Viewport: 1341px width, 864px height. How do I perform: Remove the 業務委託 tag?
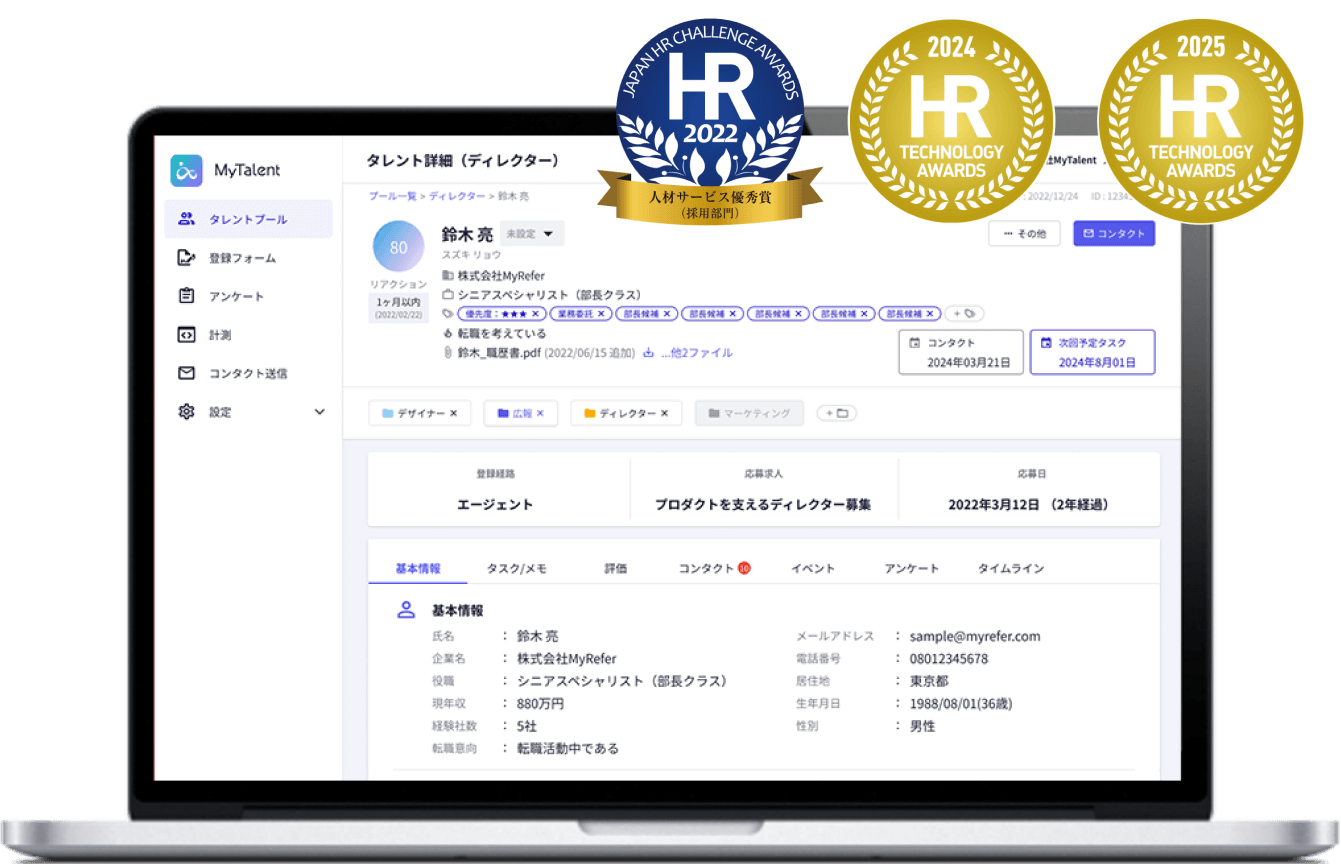(602, 314)
